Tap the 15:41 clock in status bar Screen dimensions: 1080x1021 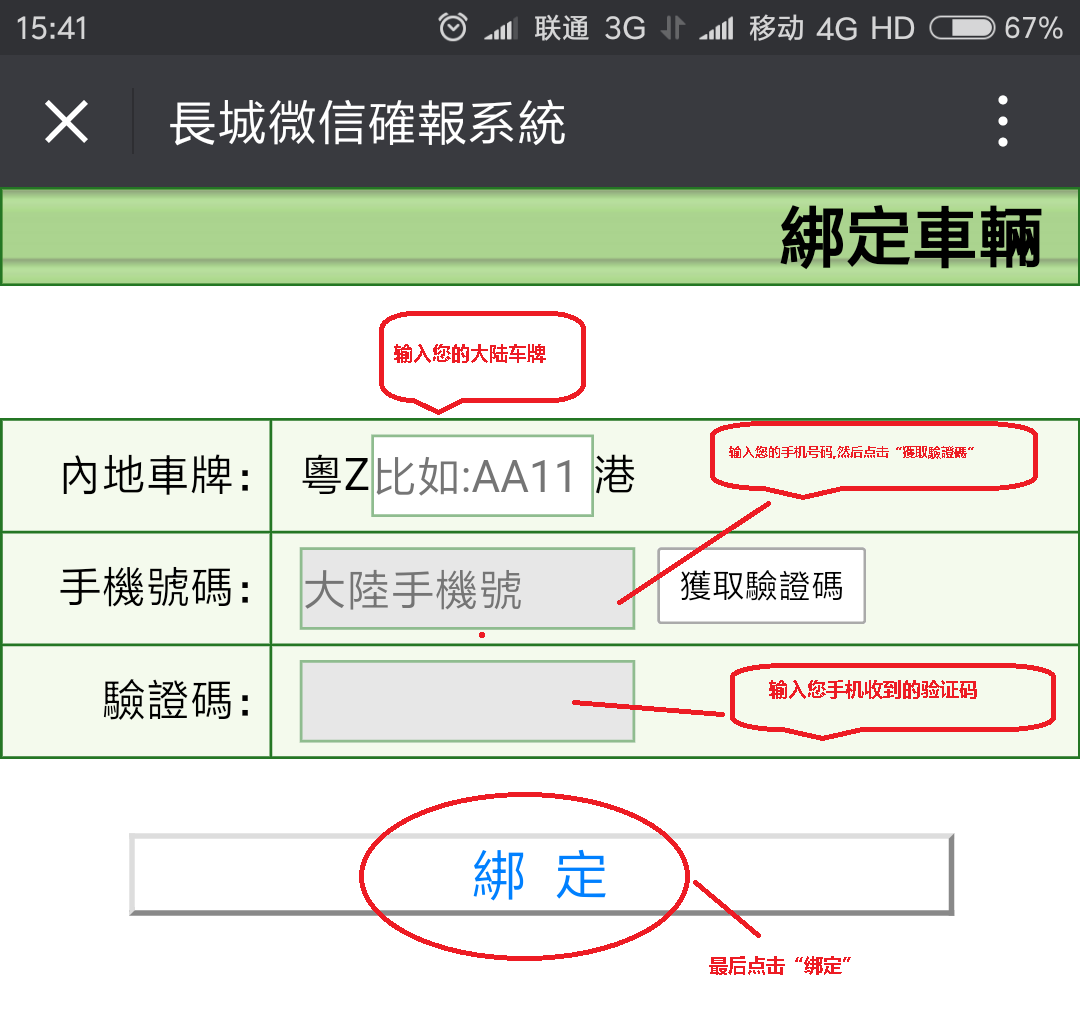[52, 29]
